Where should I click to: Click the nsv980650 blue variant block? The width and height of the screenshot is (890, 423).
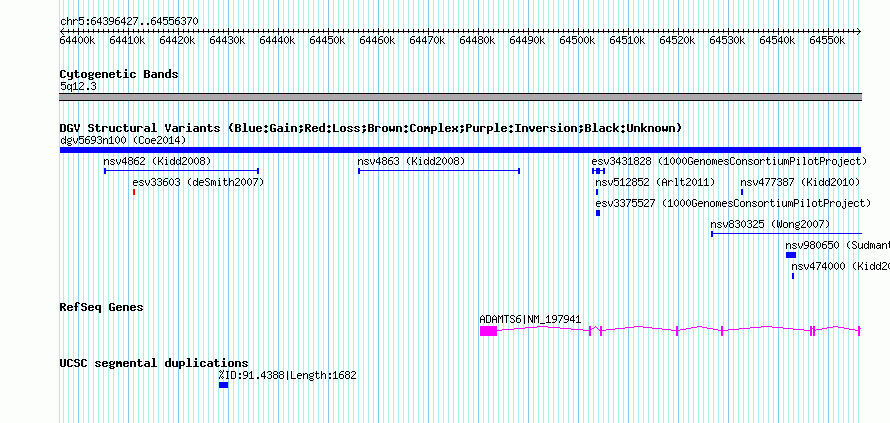point(791,255)
